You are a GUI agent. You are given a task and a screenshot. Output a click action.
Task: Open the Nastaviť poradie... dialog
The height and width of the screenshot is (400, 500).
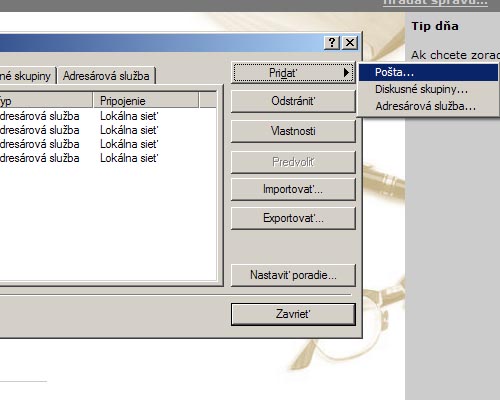tap(293, 275)
